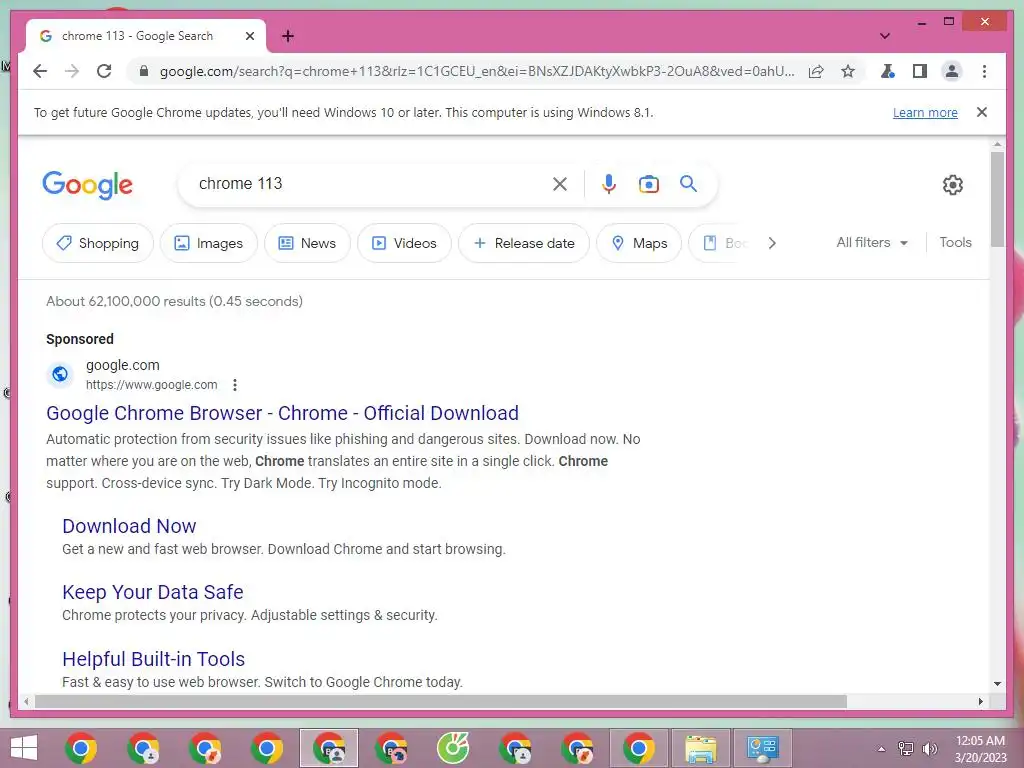Clear the search box with the X
Viewport: 1024px width, 768px height.
[560, 184]
